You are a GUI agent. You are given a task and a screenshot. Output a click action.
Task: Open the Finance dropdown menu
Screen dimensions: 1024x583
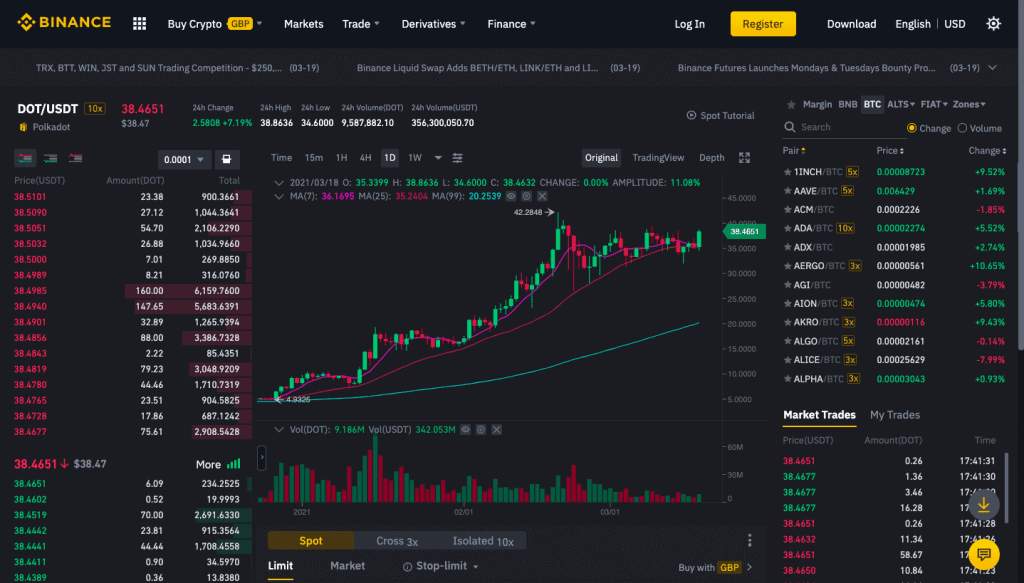(x=511, y=24)
